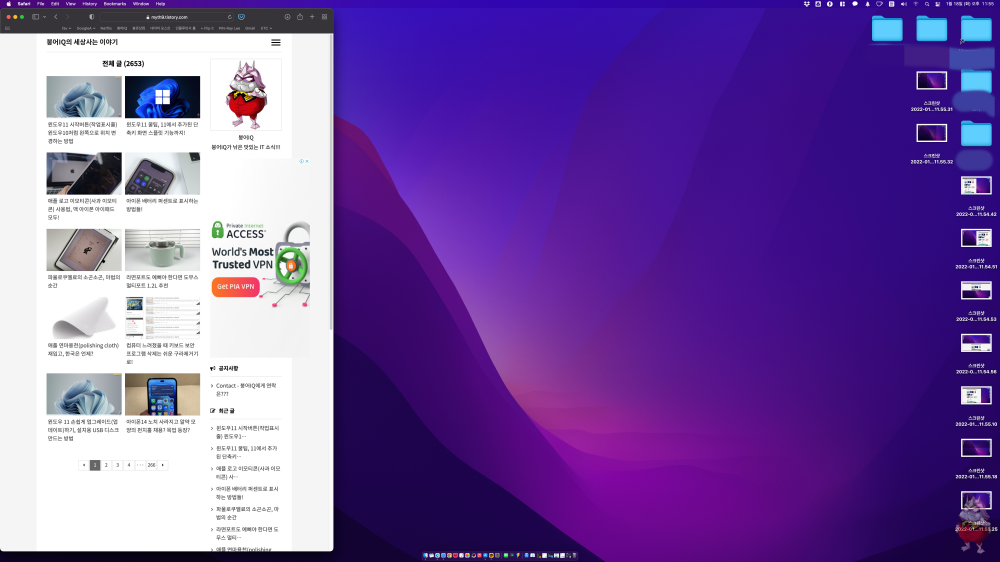Viewport: 1000px width, 562px height.
Task: Click the AdChoices info icon
Action: 302,161
